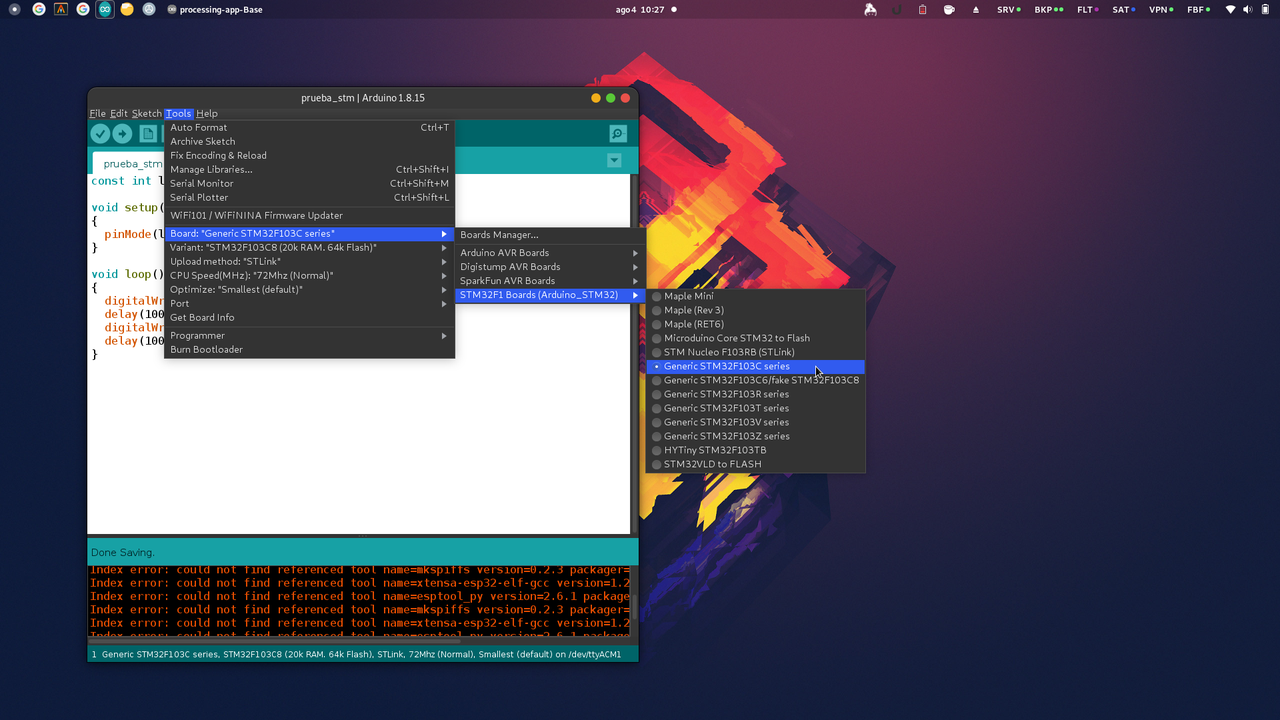Select STM32VLD to FLASH board

point(756,464)
